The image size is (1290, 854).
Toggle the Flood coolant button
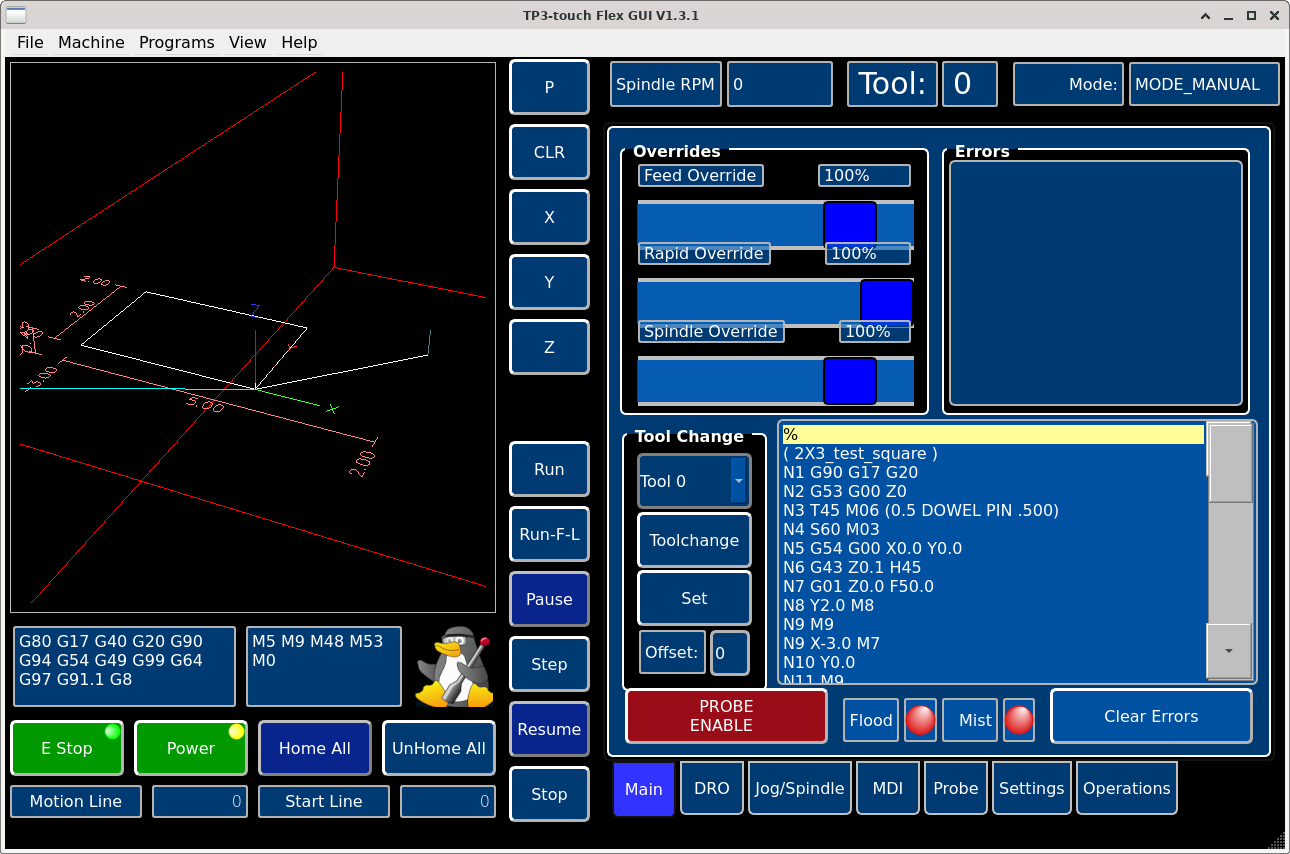click(870, 720)
